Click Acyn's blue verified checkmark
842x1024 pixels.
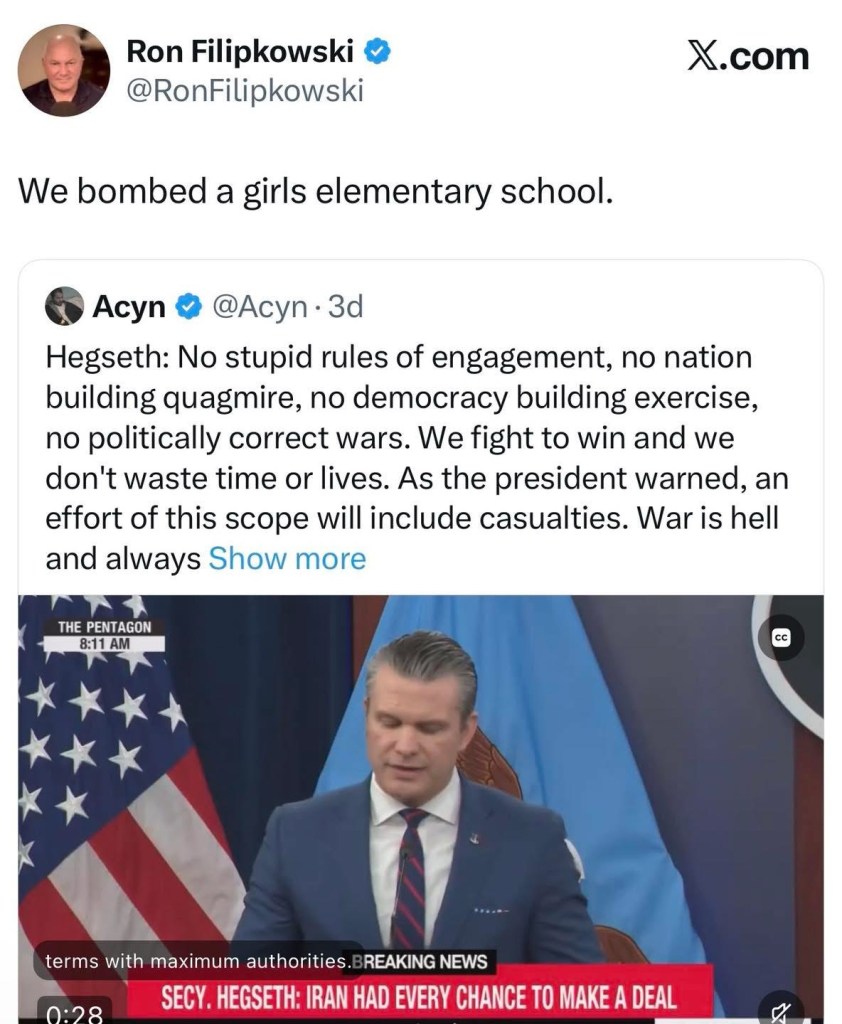(x=187, y=307)
